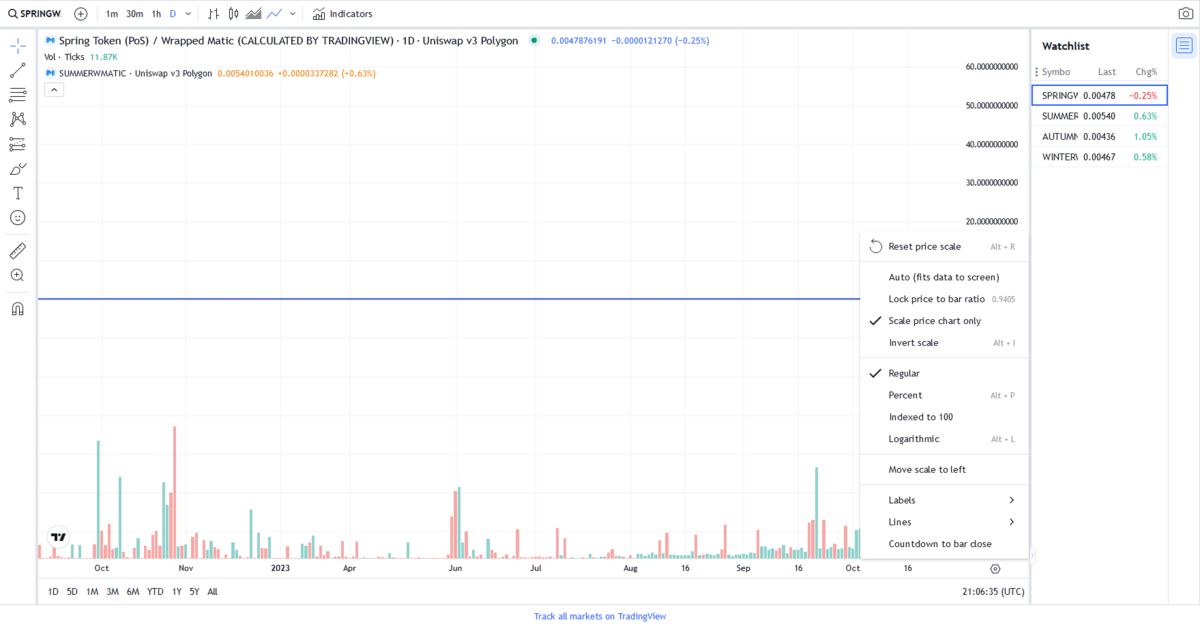This screenshot has height=631, width=1200.
Task: Choose Move scale to left
Action: tap(927, 470)
